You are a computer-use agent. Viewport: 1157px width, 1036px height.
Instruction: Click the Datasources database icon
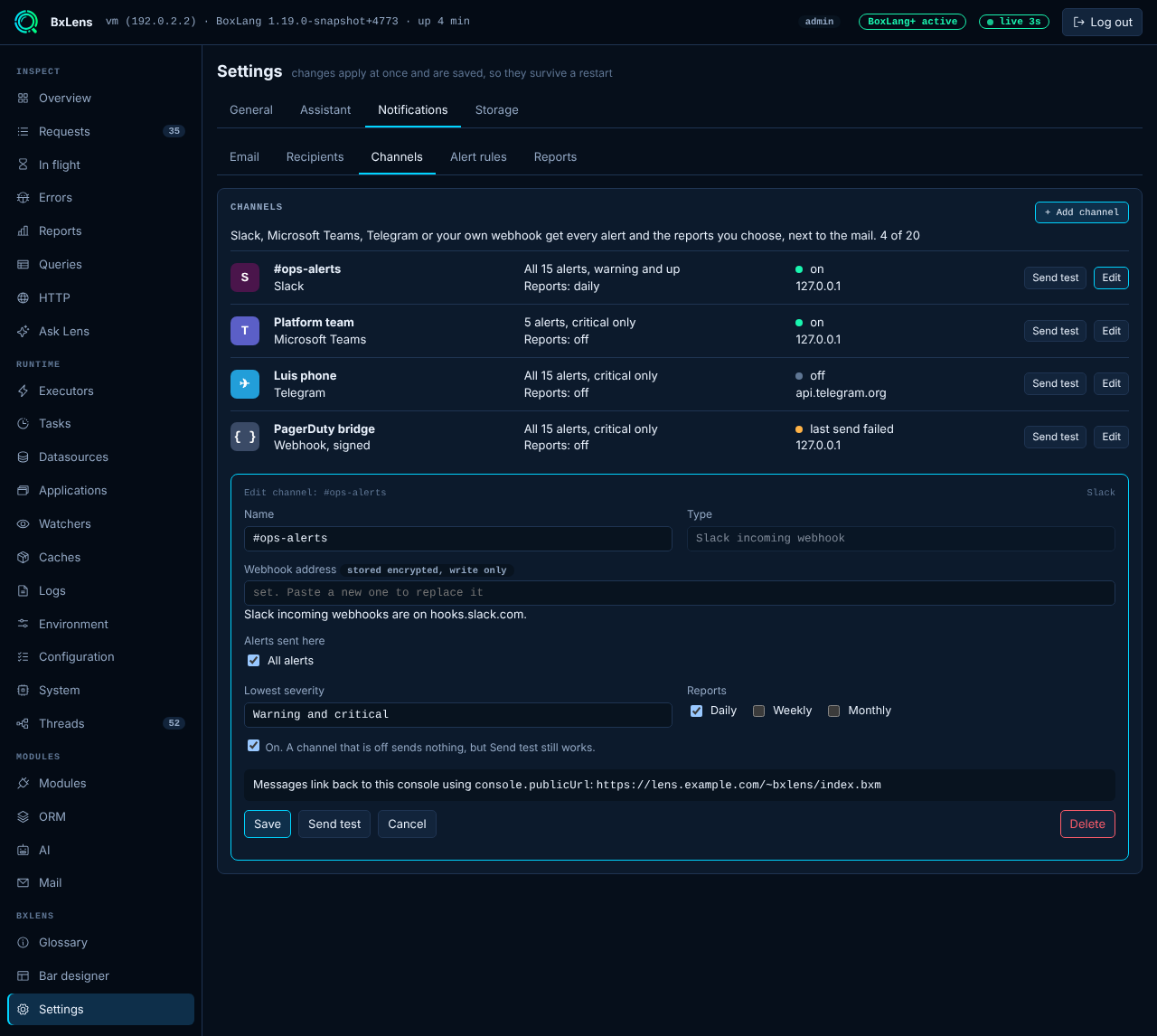(x=24, y=457)
